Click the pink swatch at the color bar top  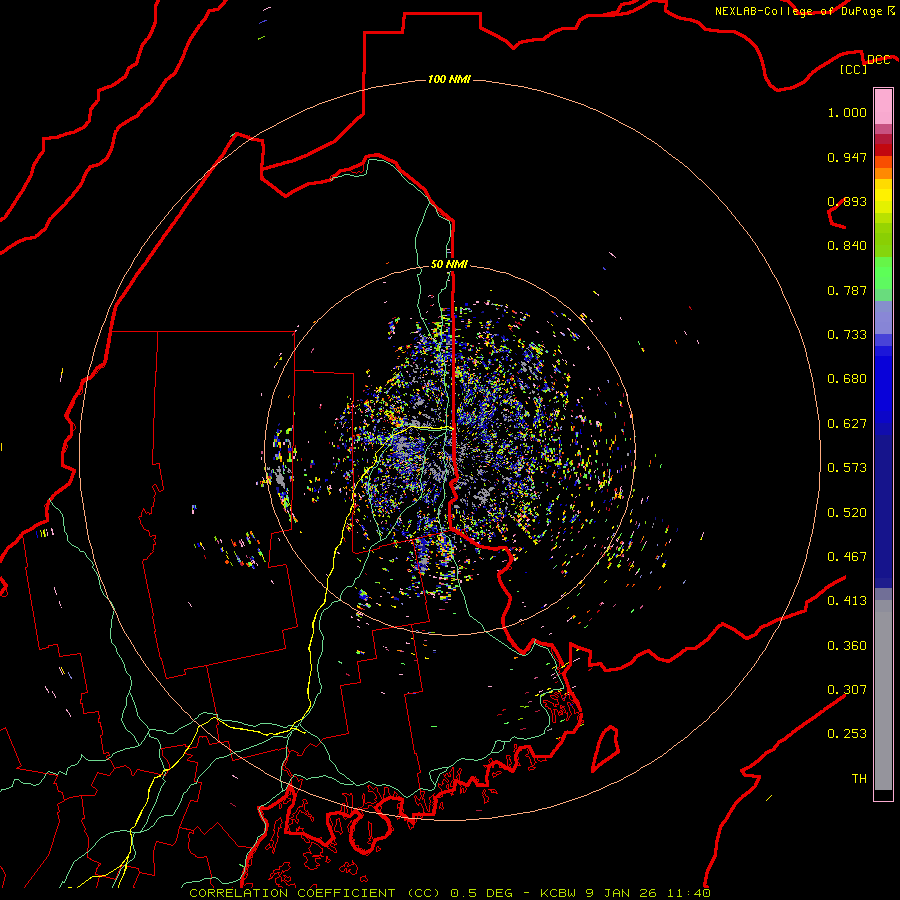pos(883,106)
